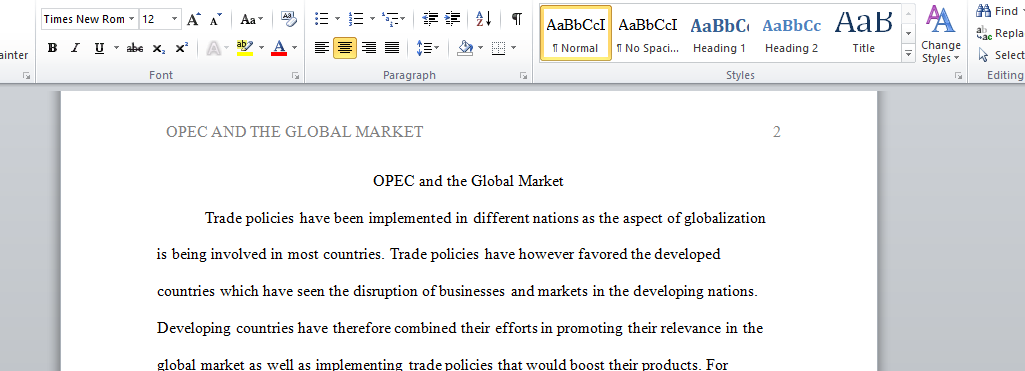The image size is (1025, 371).
Task: Open the Select menu in Editing
Action: coord(1000,56)
